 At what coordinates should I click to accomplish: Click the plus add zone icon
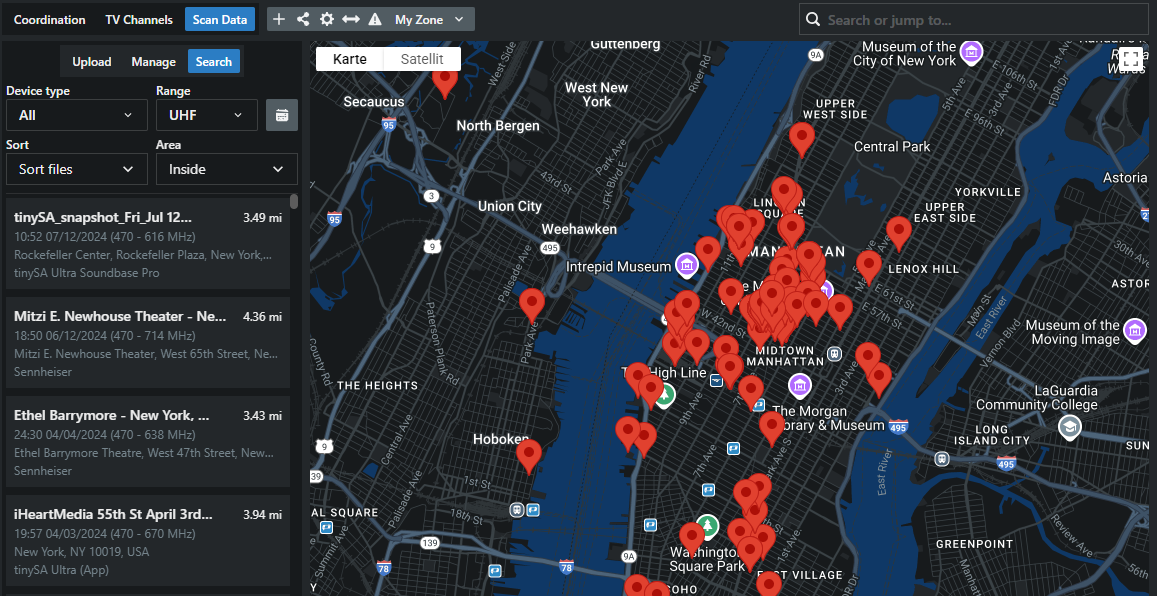pyautogui.click(x=279, y=20)
